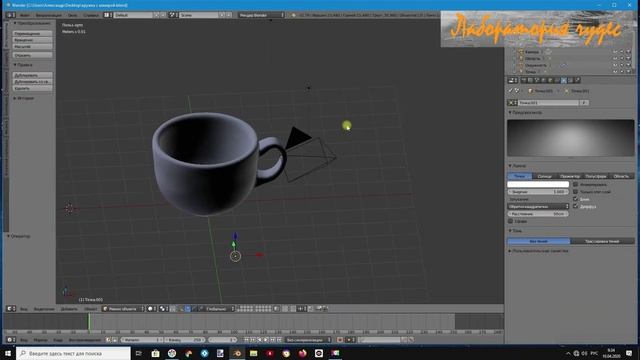Click the Удалить (Delete) button
Image resolution: width=640 pixels, height=360 pixels.
tap(33, 88)
